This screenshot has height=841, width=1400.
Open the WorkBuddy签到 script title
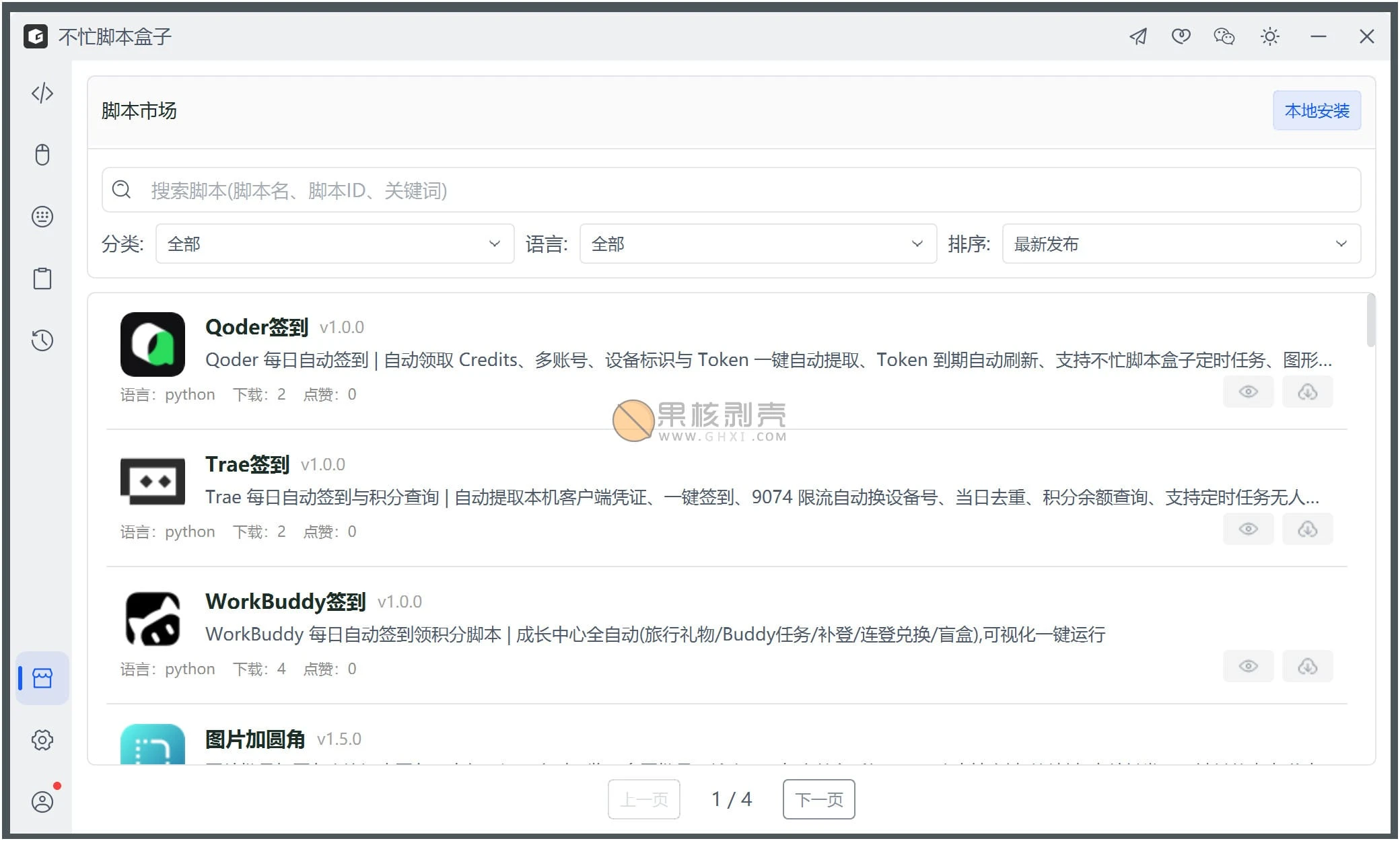point(285,601)
